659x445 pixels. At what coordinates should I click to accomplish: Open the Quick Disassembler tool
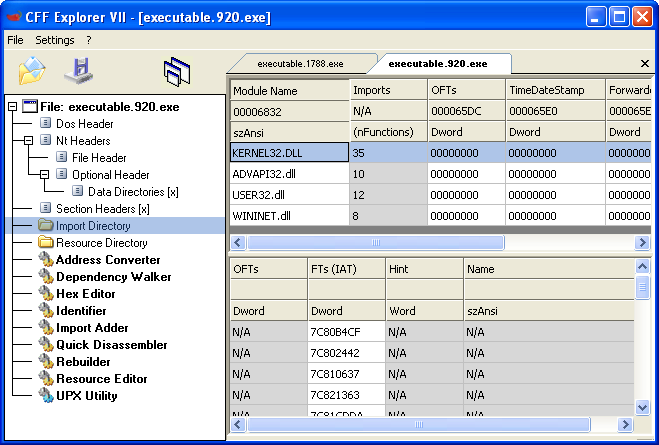coord(111,345)
